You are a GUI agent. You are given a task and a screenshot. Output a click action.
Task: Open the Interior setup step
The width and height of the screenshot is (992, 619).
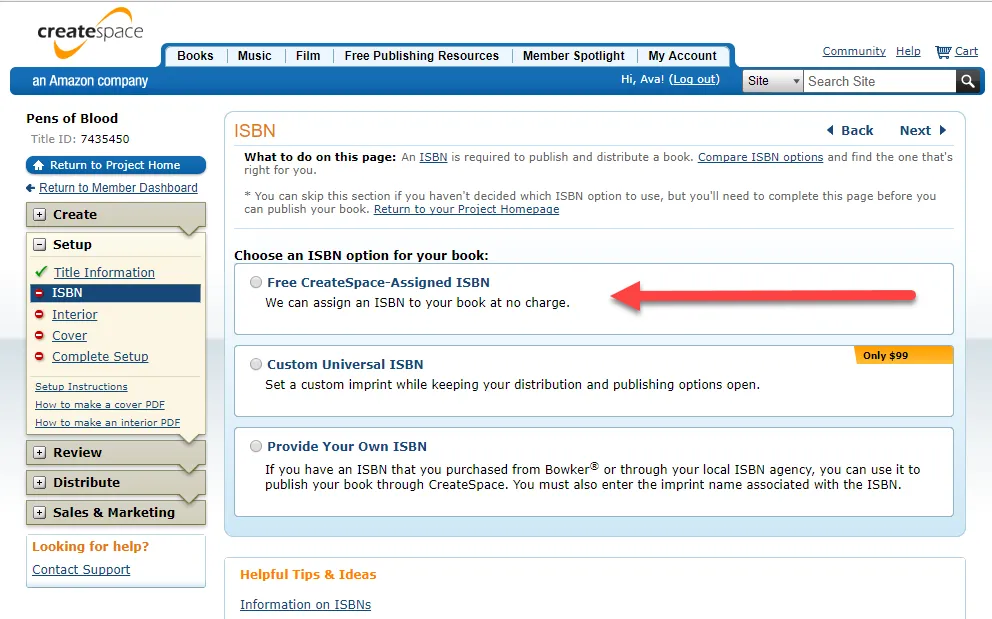point(75,315)
